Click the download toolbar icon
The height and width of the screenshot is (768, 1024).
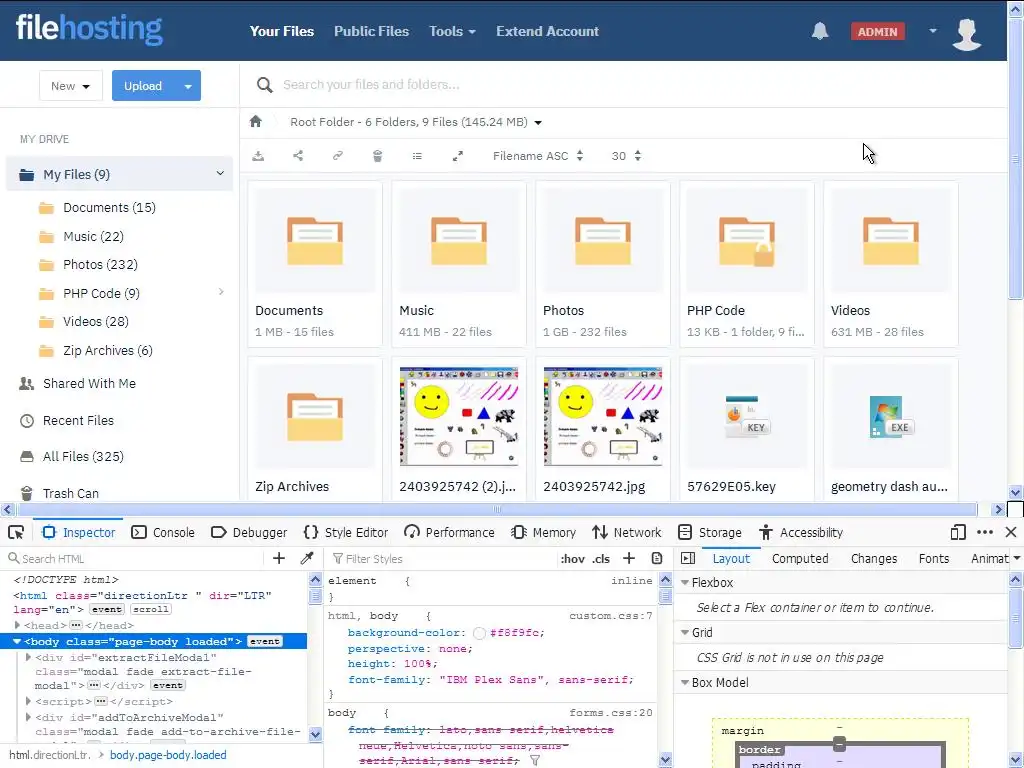click(x=259, y=156)
